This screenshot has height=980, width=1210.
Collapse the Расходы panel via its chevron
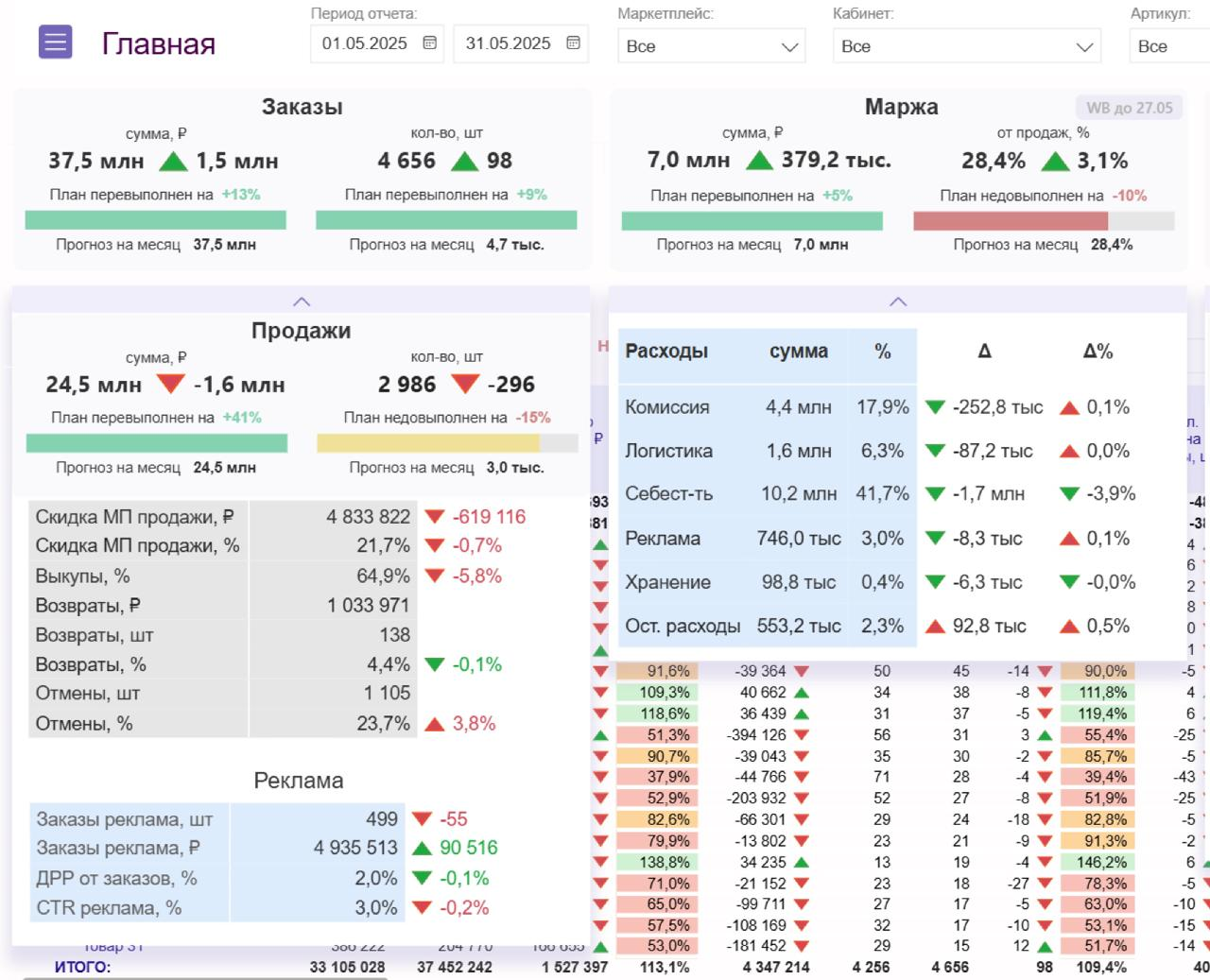(x=897, y=300)
